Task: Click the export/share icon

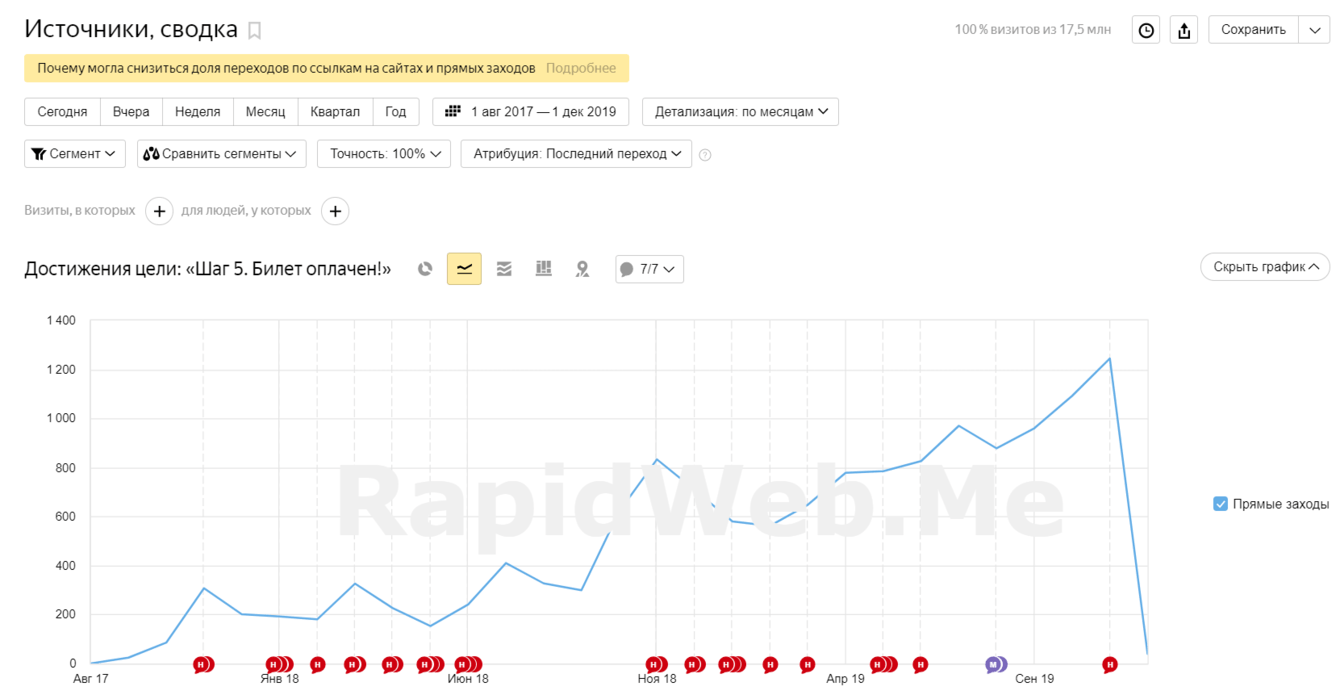Action: pyautogui.click(x=1184, y=30)
